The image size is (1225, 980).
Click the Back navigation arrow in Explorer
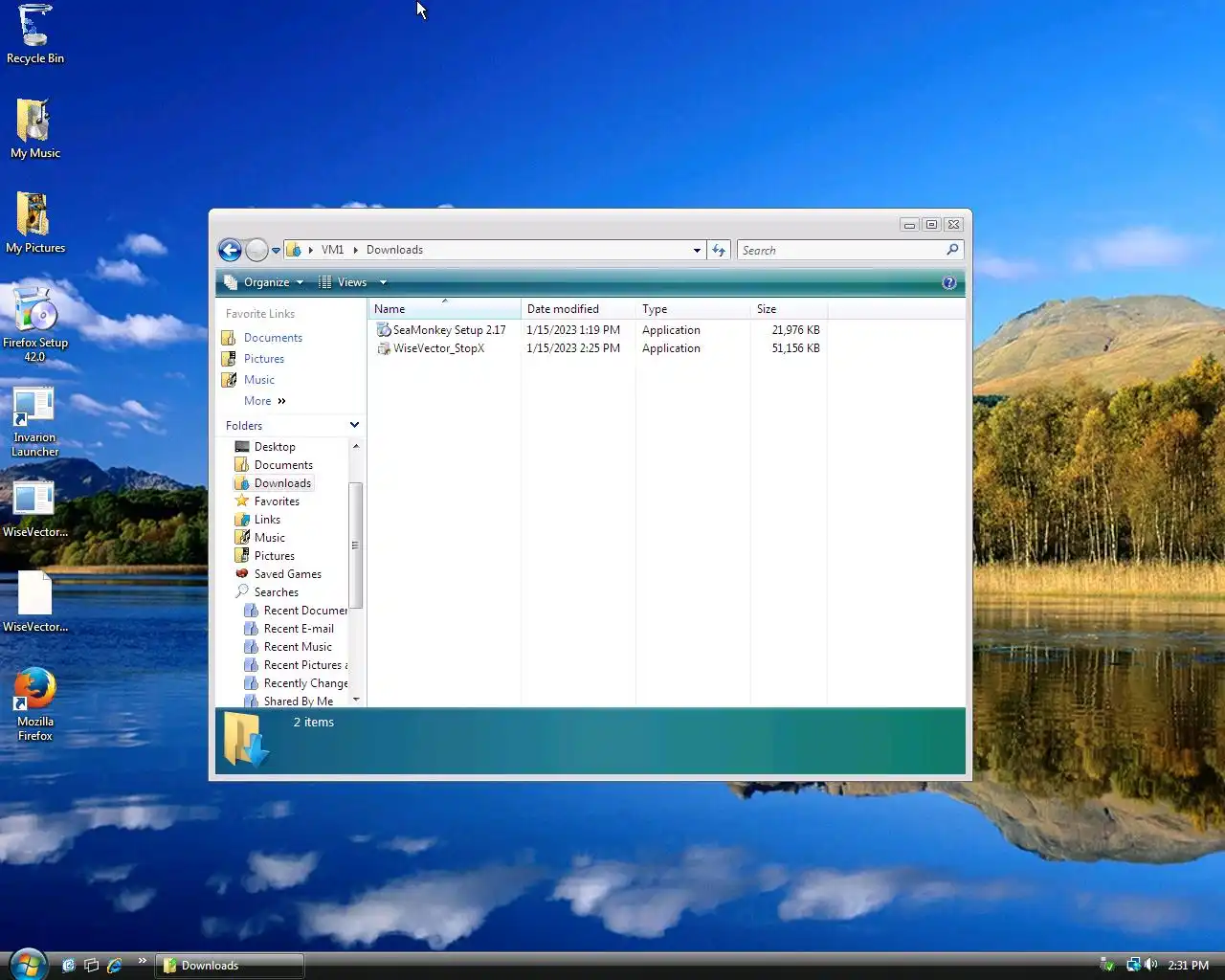[230, 250]
